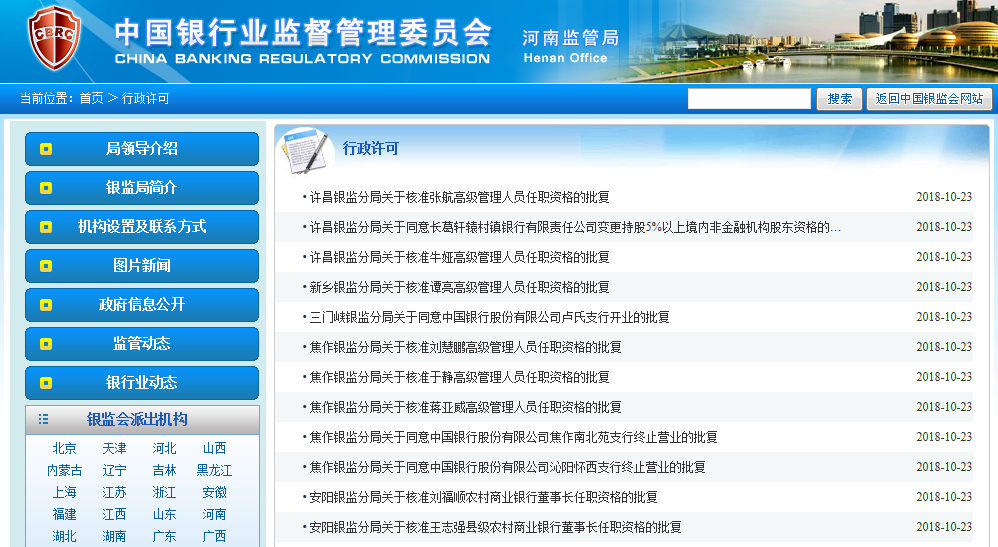The image size is (998, 547).
Task: Open the 政府信息公开 section
Action: point(141,305)
